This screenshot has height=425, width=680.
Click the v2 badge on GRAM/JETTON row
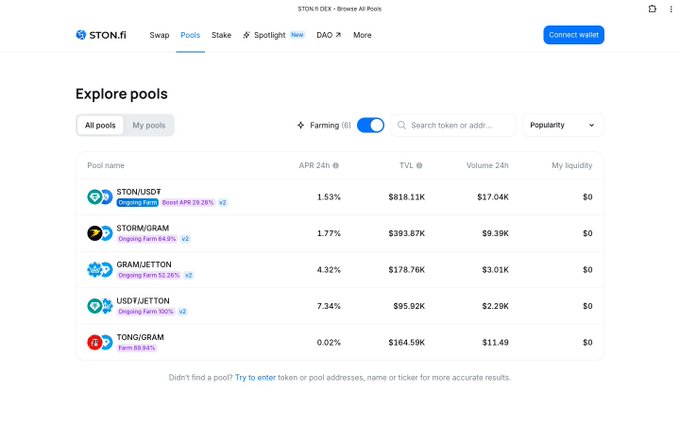tap(189, 275)
